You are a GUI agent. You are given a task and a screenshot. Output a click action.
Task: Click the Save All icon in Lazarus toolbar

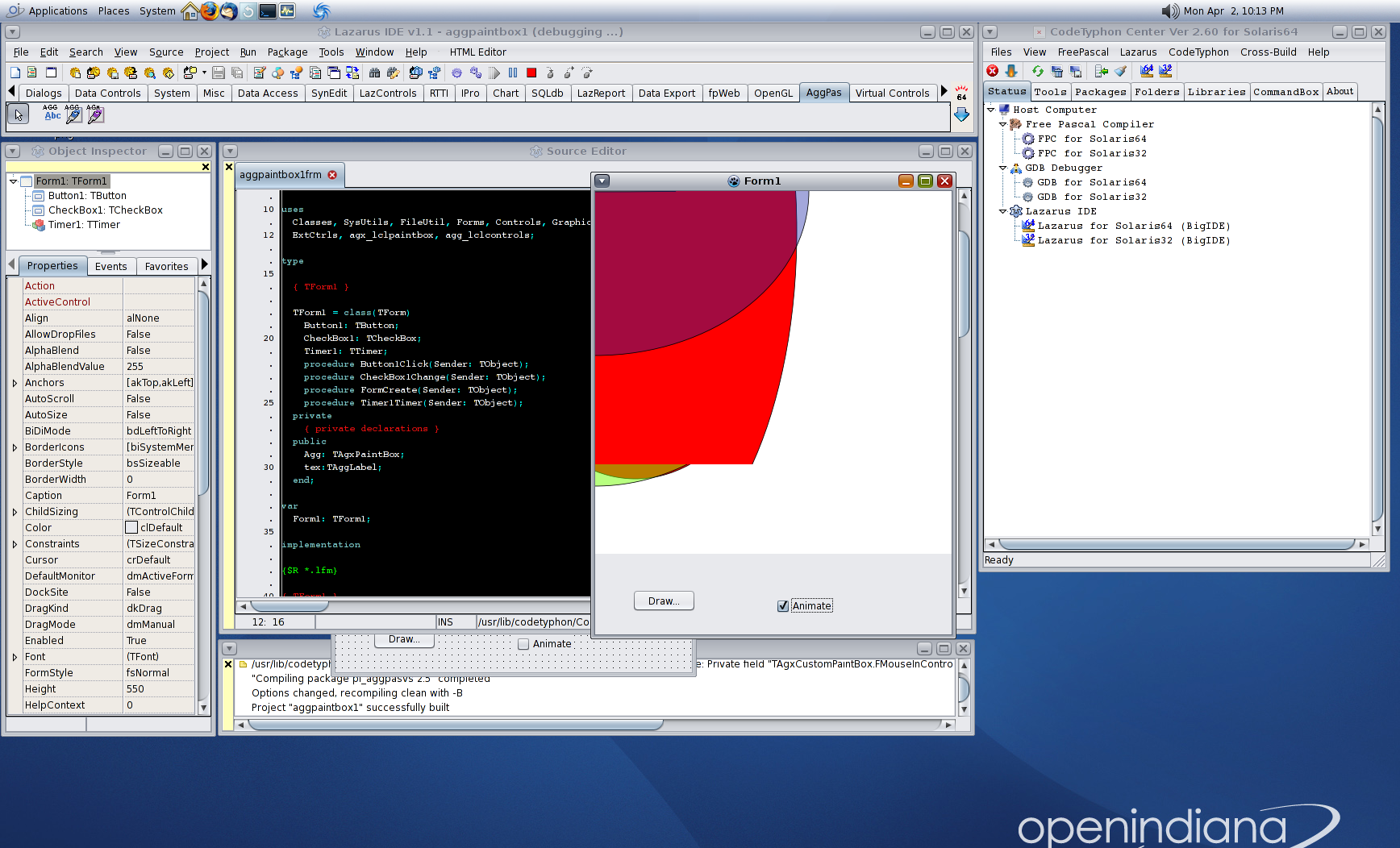coord(237,73)
